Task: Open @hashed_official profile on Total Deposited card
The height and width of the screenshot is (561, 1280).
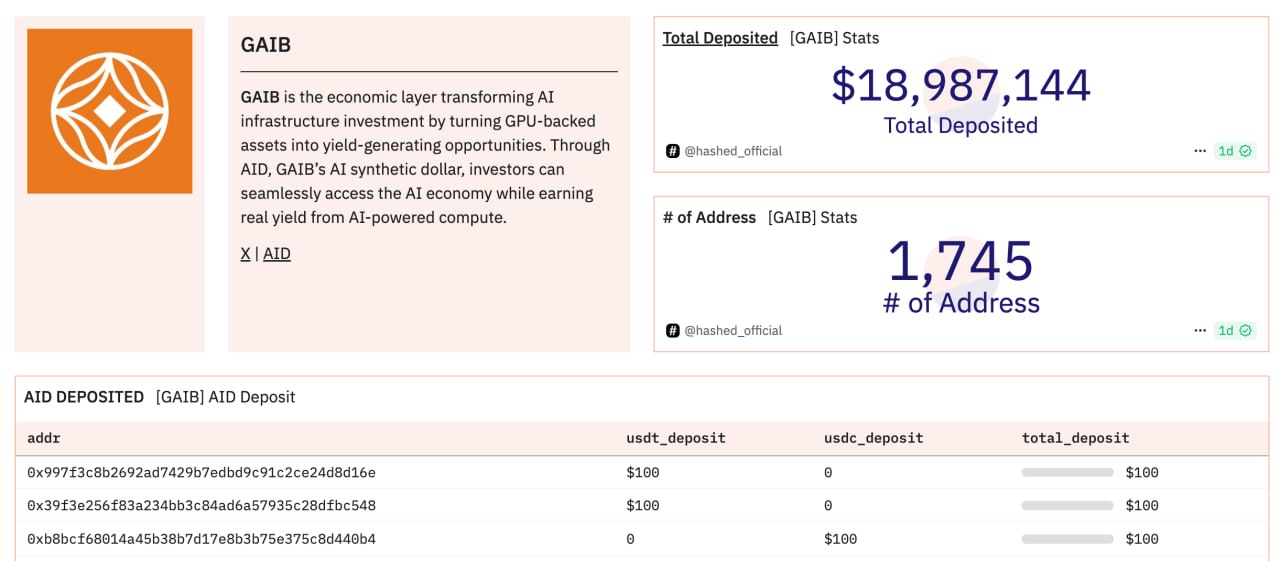Action: coord(733,151)
